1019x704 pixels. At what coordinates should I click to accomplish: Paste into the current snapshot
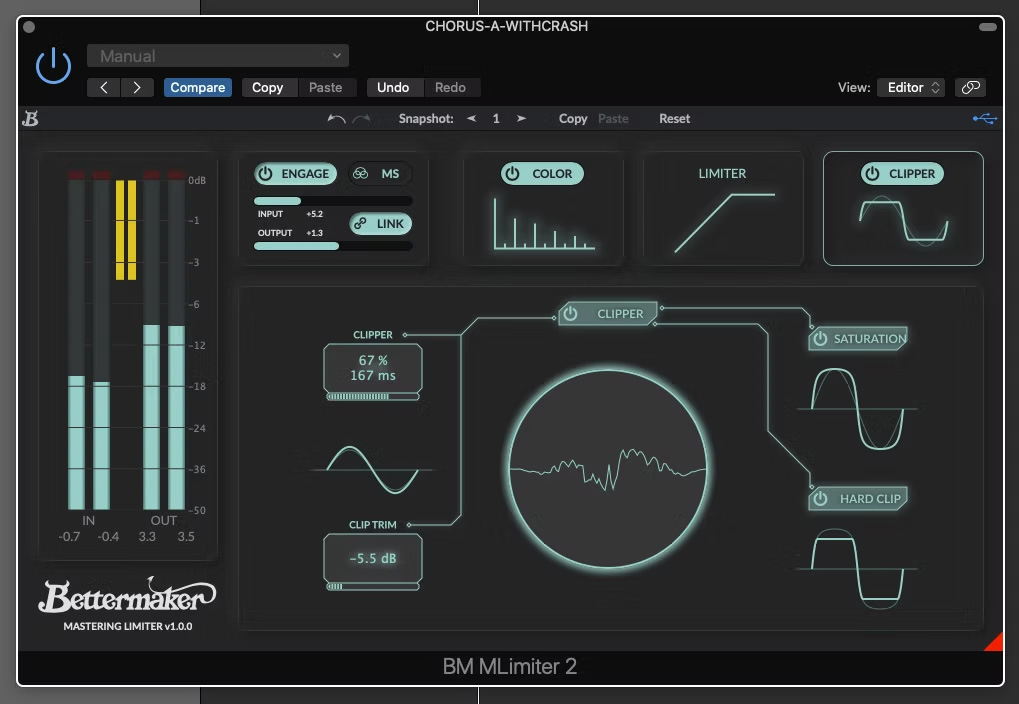[x=613, y=118]
